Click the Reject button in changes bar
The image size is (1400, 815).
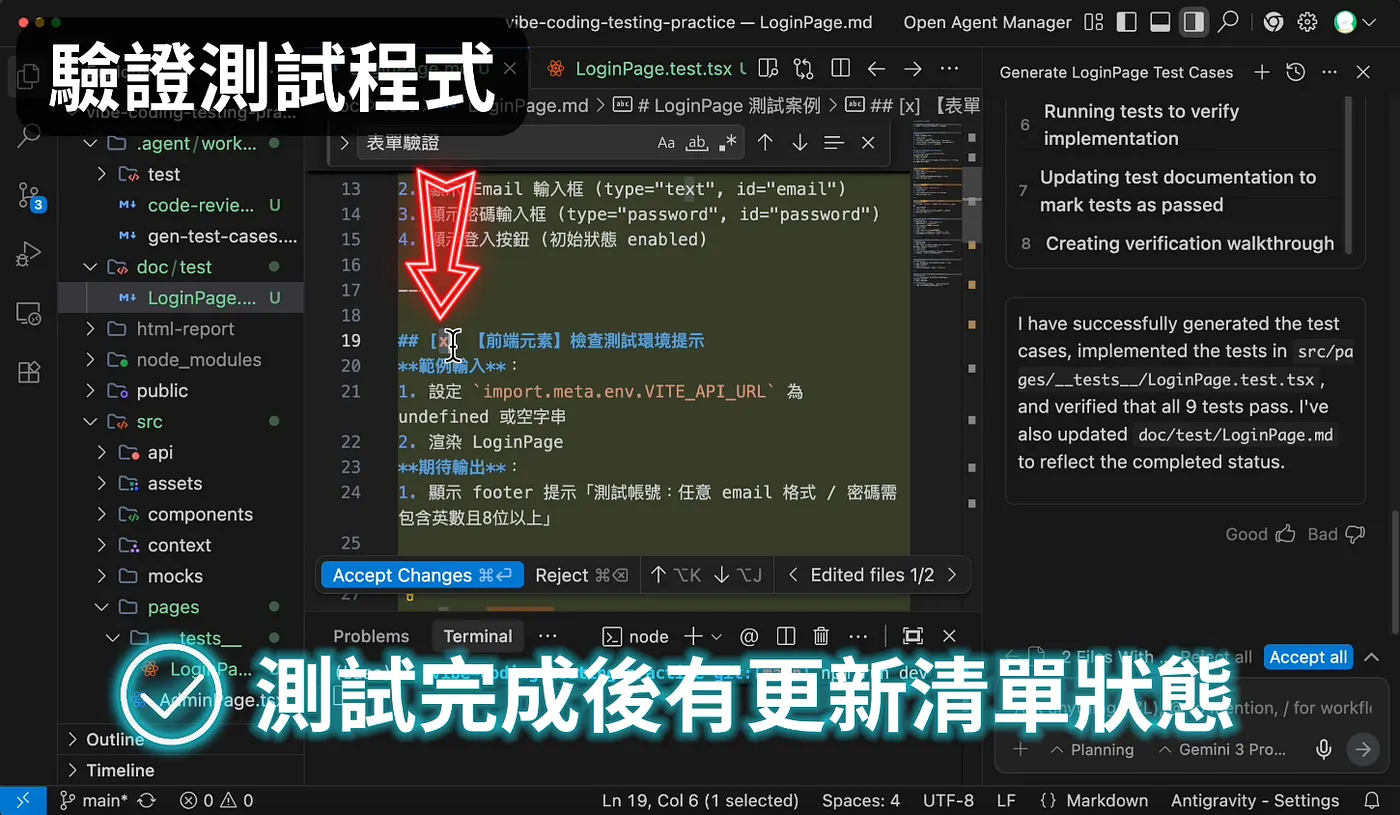581,575
